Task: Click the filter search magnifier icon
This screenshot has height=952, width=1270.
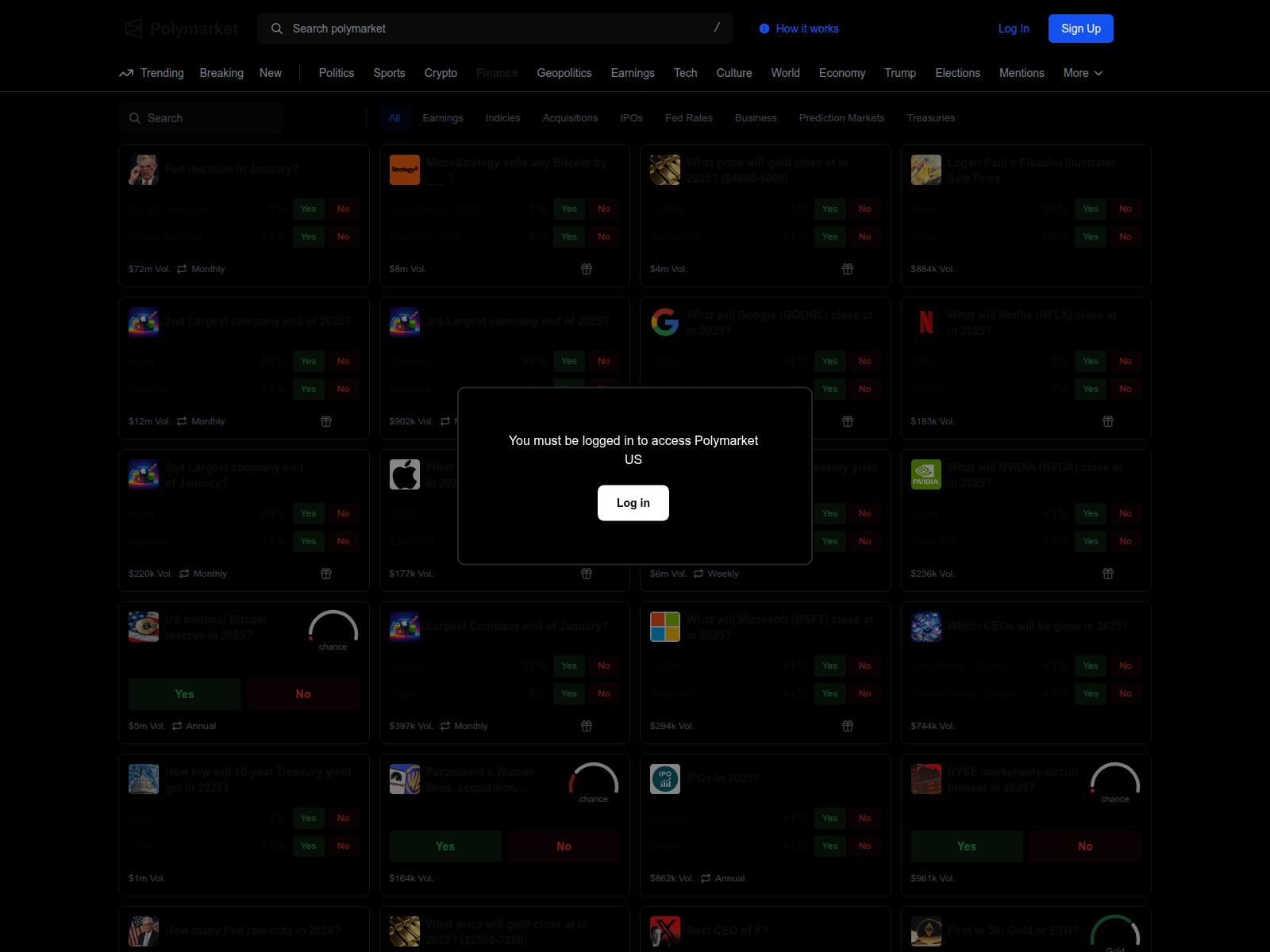Action: tap(135, 118)
